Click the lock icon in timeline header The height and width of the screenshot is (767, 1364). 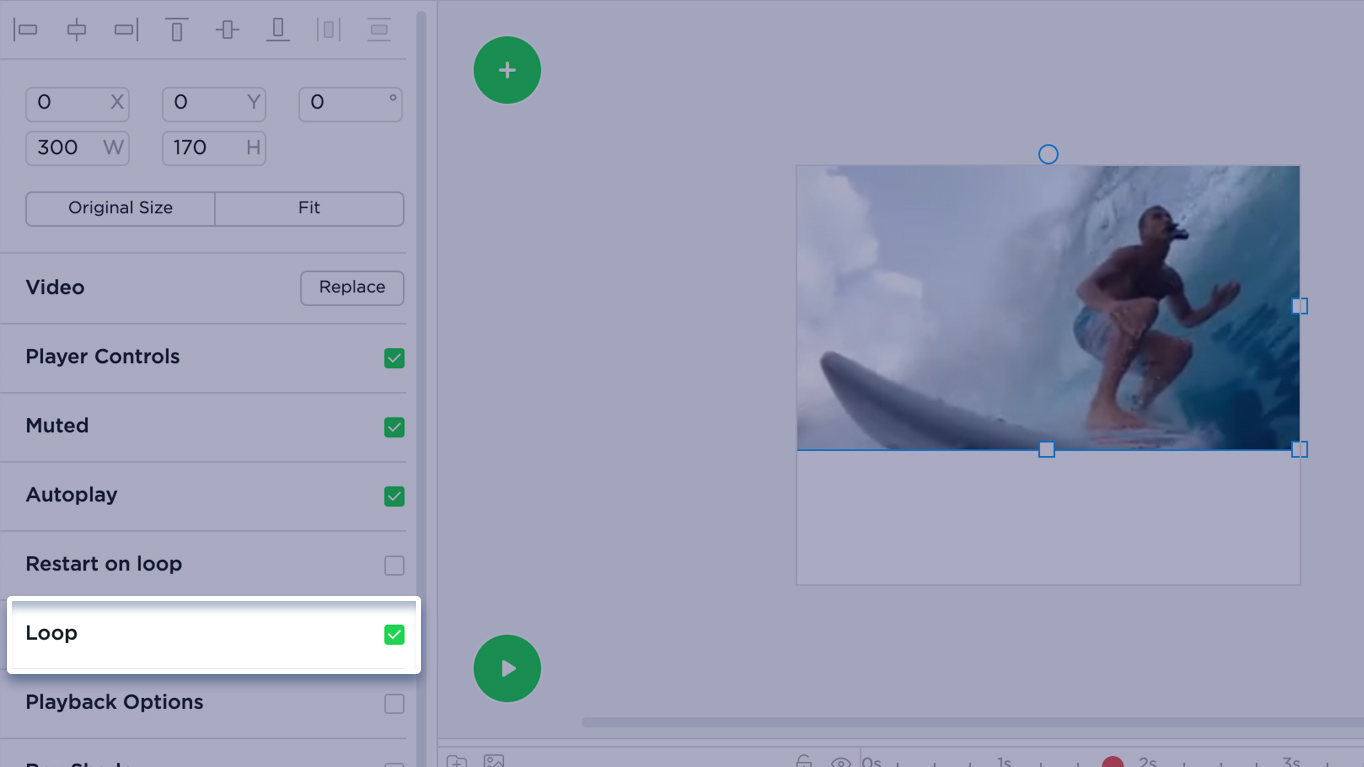tap(804, 761)
